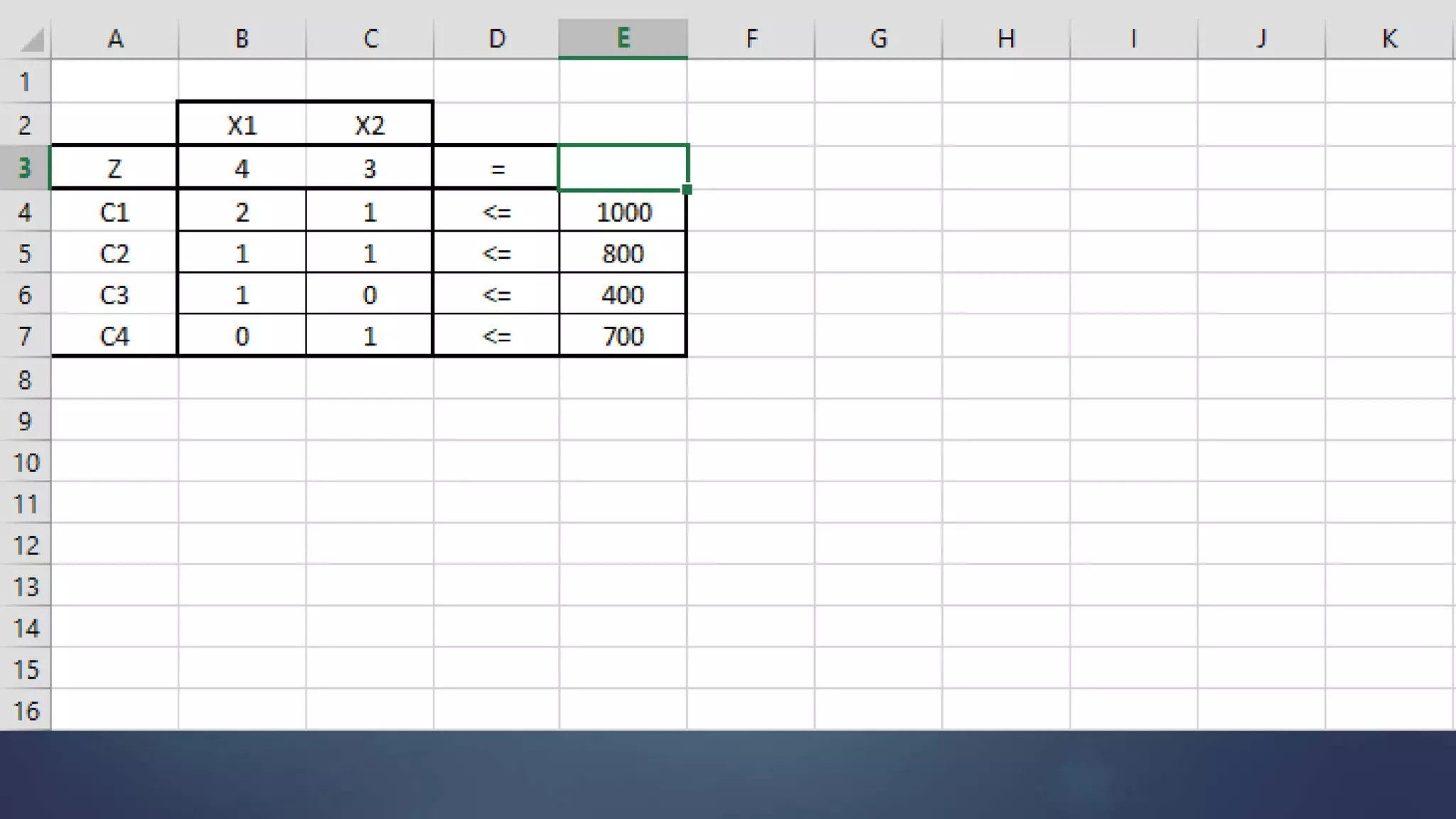This screenshot has height=819, width=1456.
Task: Click column H header
Action: click(x=1005, y=38)
